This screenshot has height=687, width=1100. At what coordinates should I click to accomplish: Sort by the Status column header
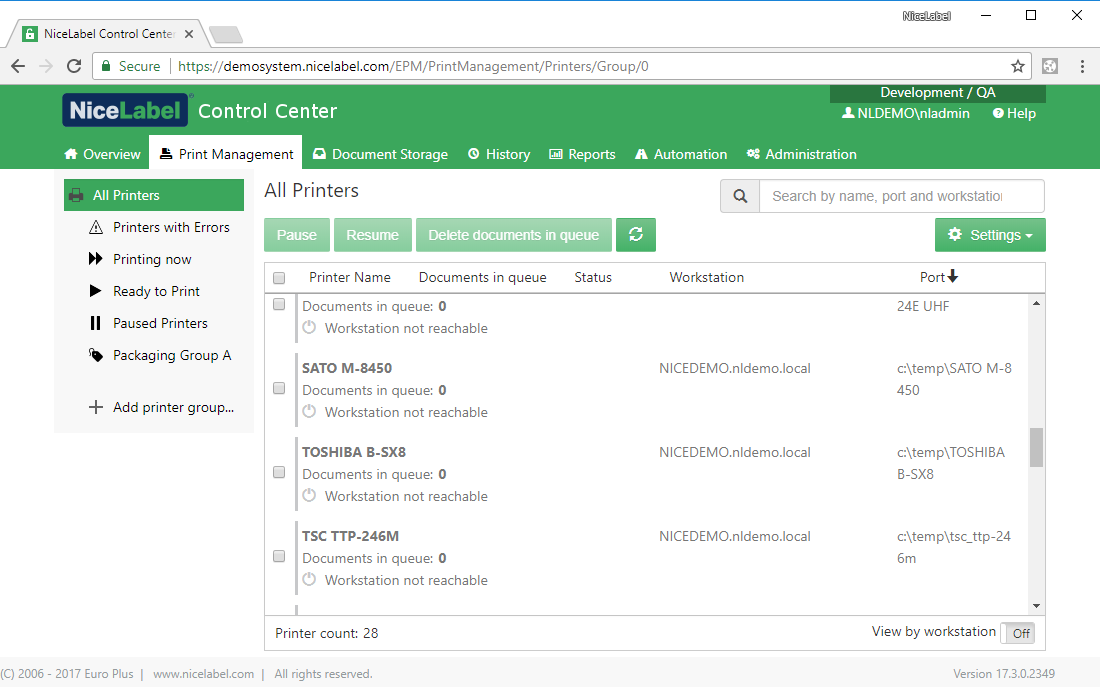593,277
